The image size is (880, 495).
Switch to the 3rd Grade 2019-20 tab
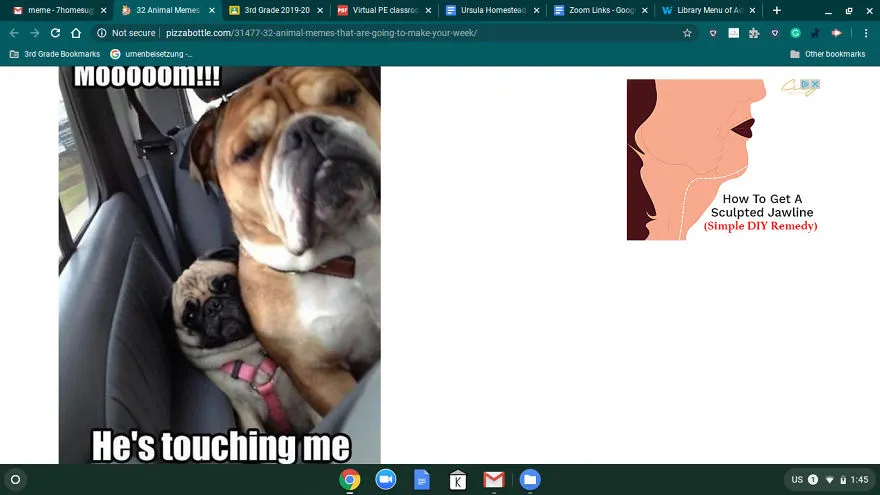(276, 10)
